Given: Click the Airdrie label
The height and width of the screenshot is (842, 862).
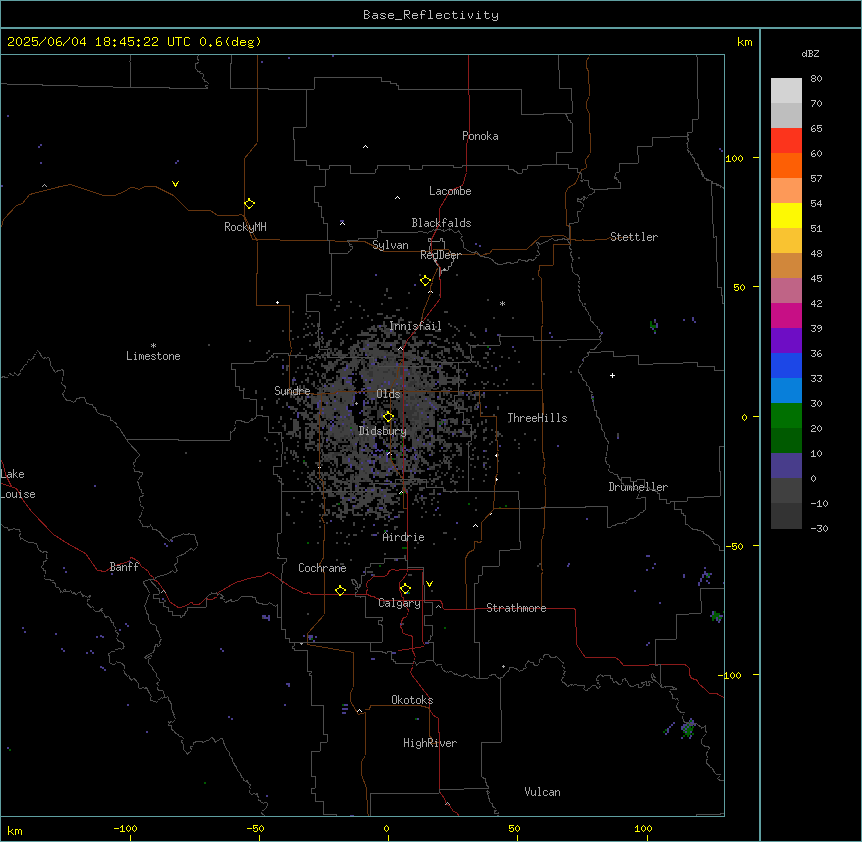Looking at the screenshot, I should tap(403, 537).
